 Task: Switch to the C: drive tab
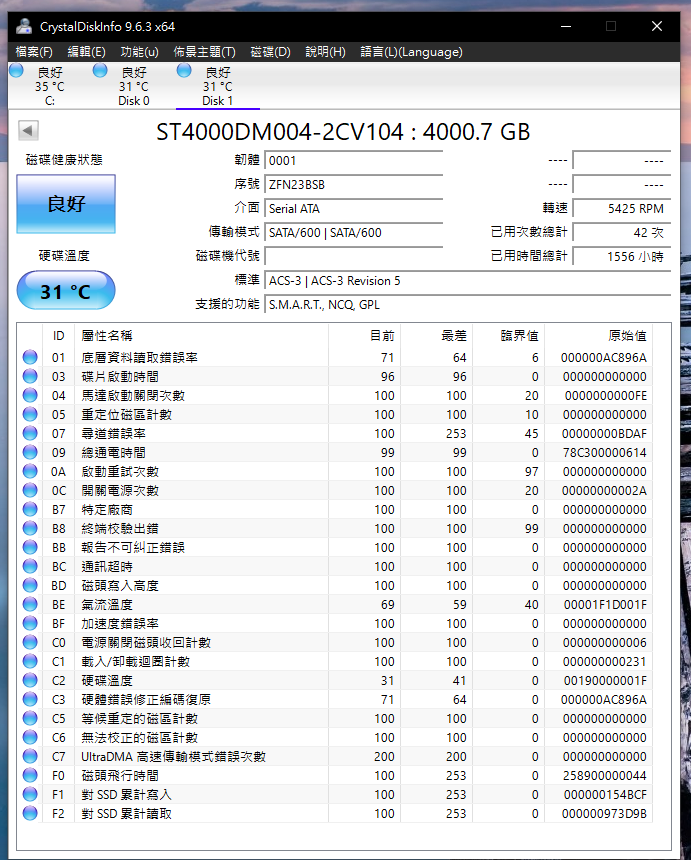(50, 86)
